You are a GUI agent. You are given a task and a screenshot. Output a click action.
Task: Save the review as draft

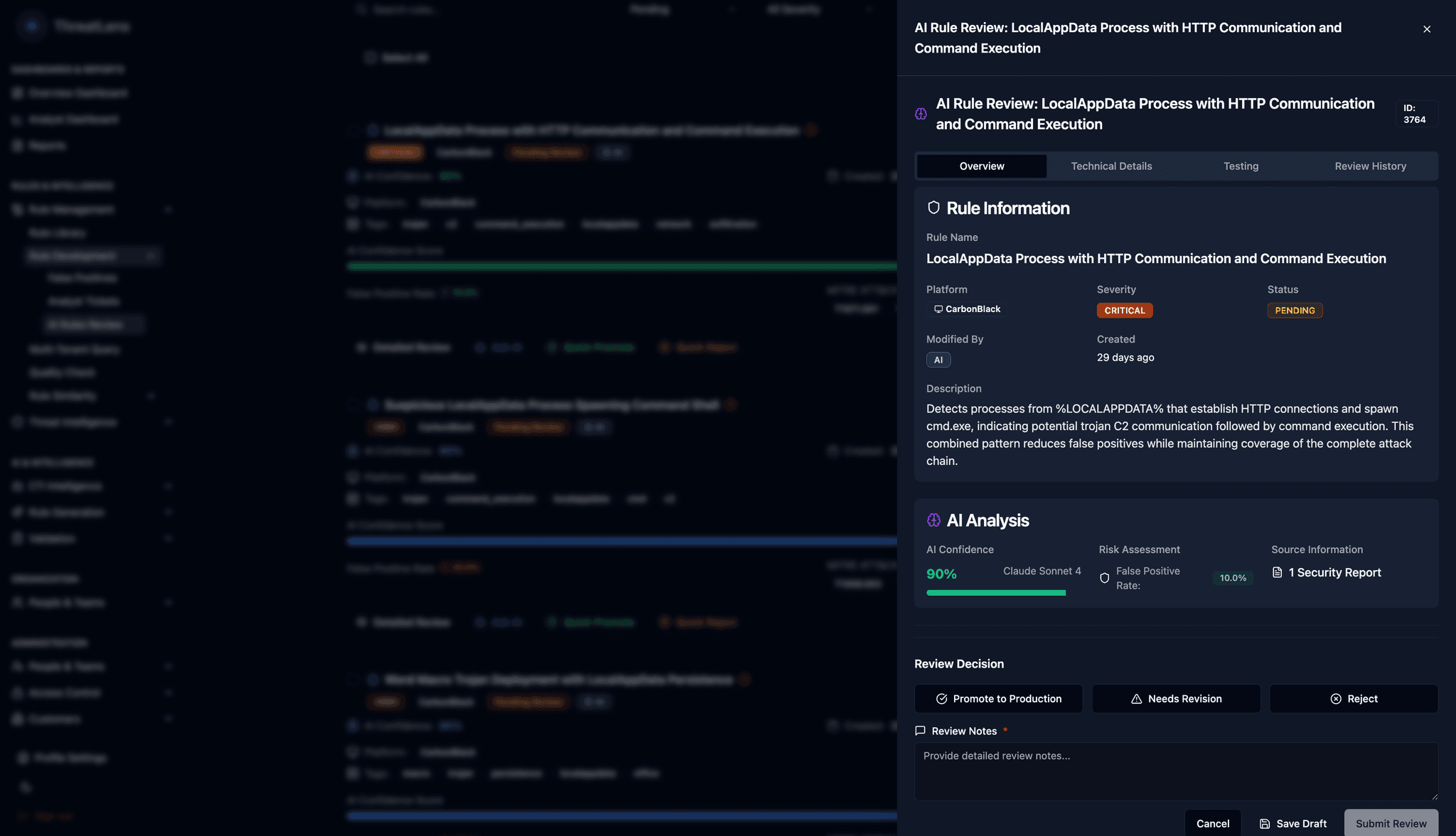point(1292,823)
